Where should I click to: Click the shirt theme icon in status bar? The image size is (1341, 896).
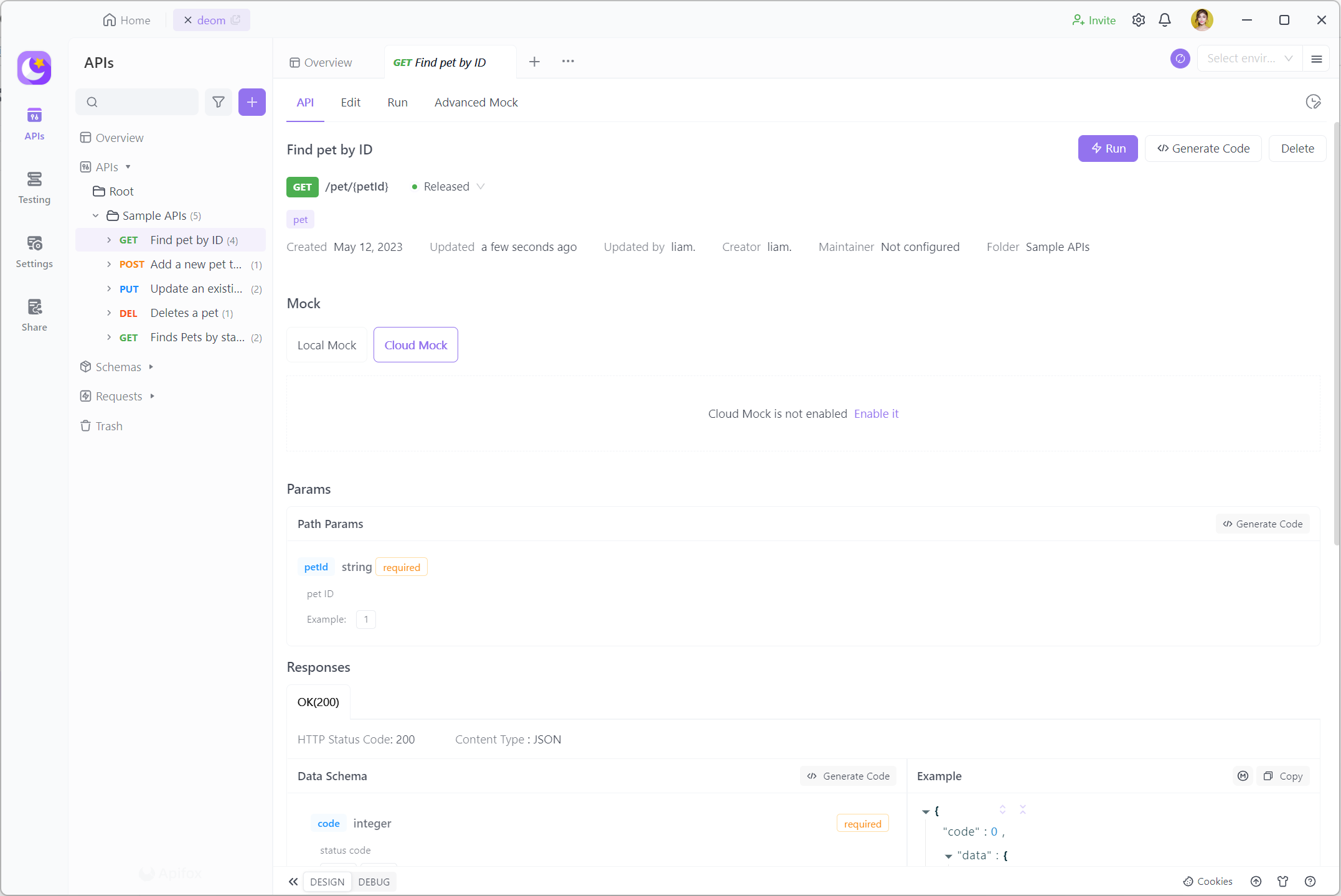pyautogui.click(x=1283, y=881)
